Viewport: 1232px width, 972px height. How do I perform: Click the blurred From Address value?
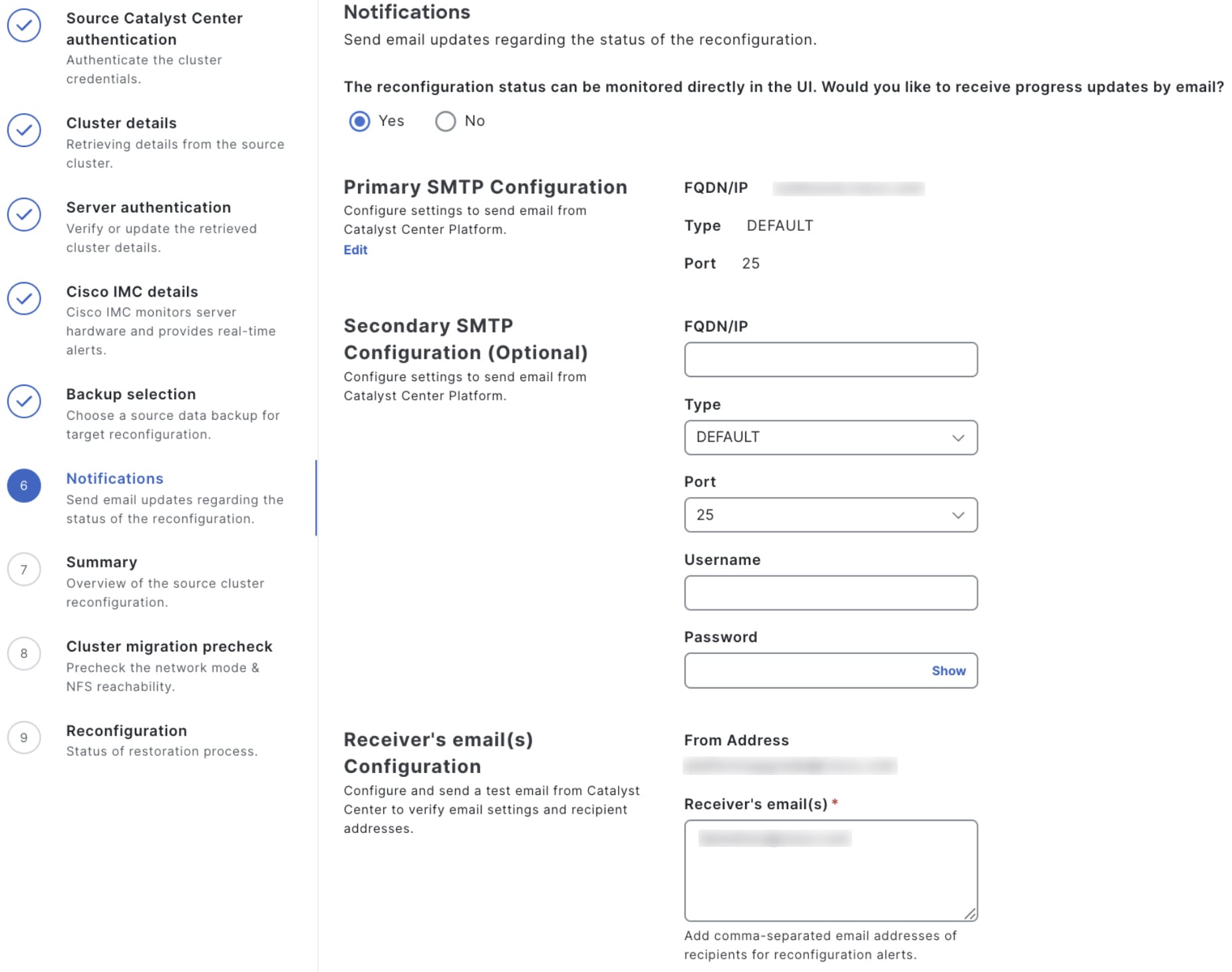click(790, 766)
